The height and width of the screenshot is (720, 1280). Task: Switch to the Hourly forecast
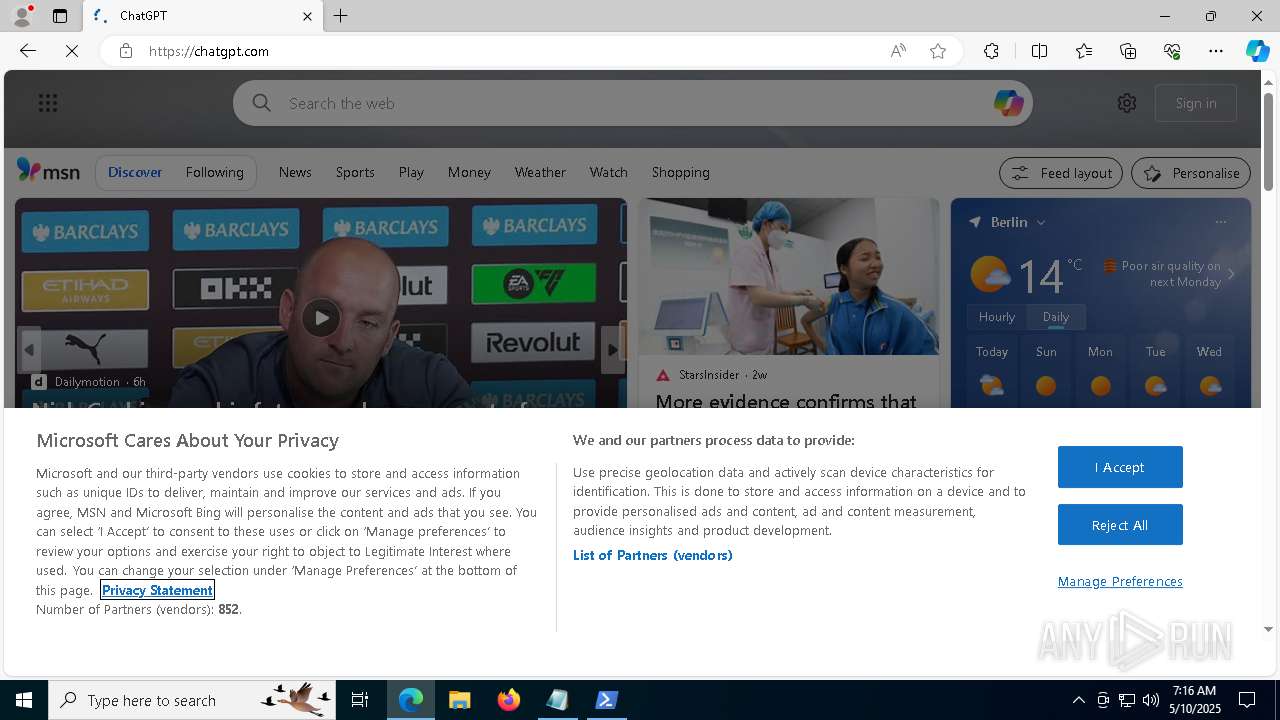[x=997, y=317]
